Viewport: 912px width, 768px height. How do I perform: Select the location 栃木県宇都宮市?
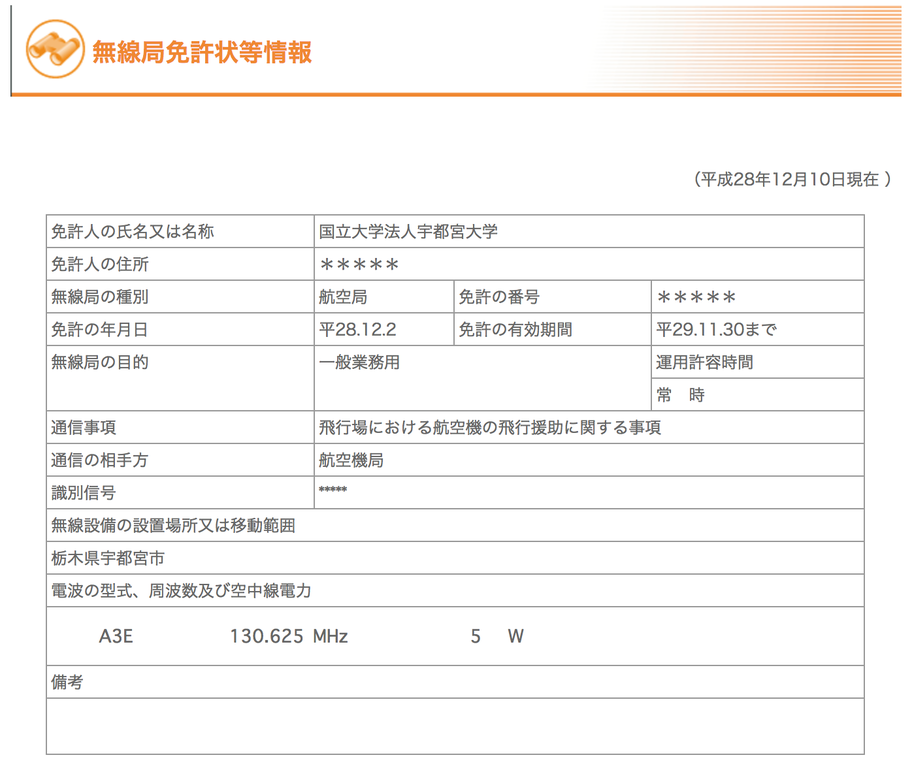tap(108, 558)
